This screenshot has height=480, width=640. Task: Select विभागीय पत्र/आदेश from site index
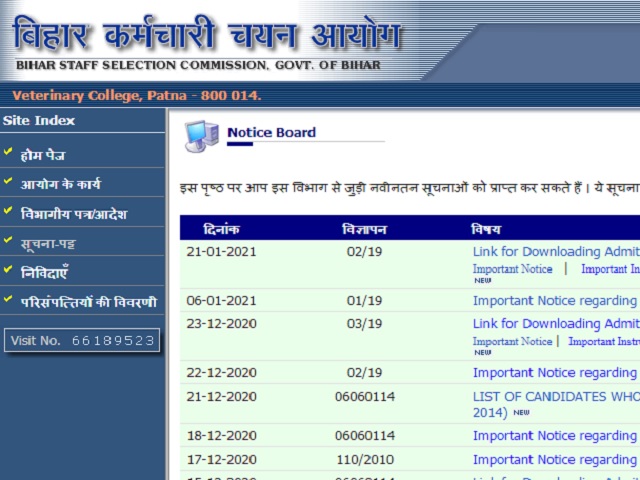[x=74, y=214]
